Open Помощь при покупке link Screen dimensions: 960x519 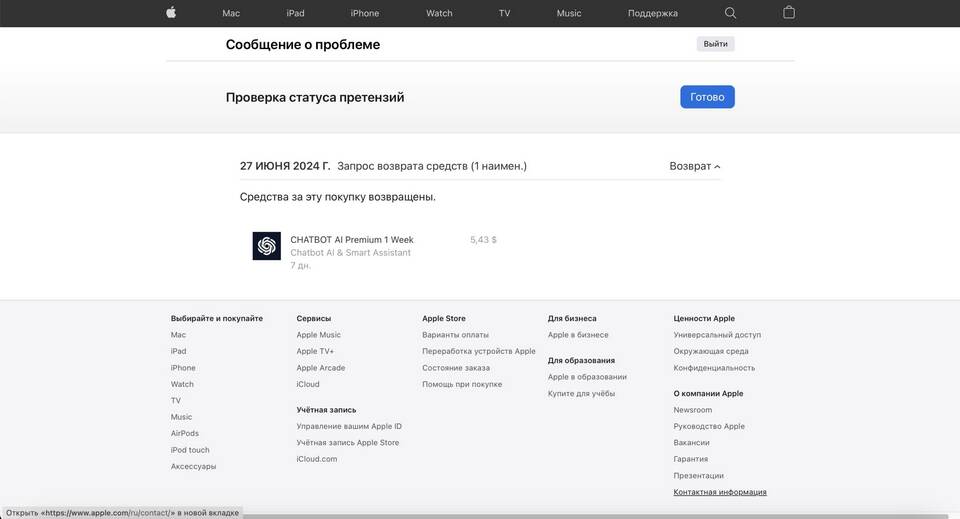462,384
